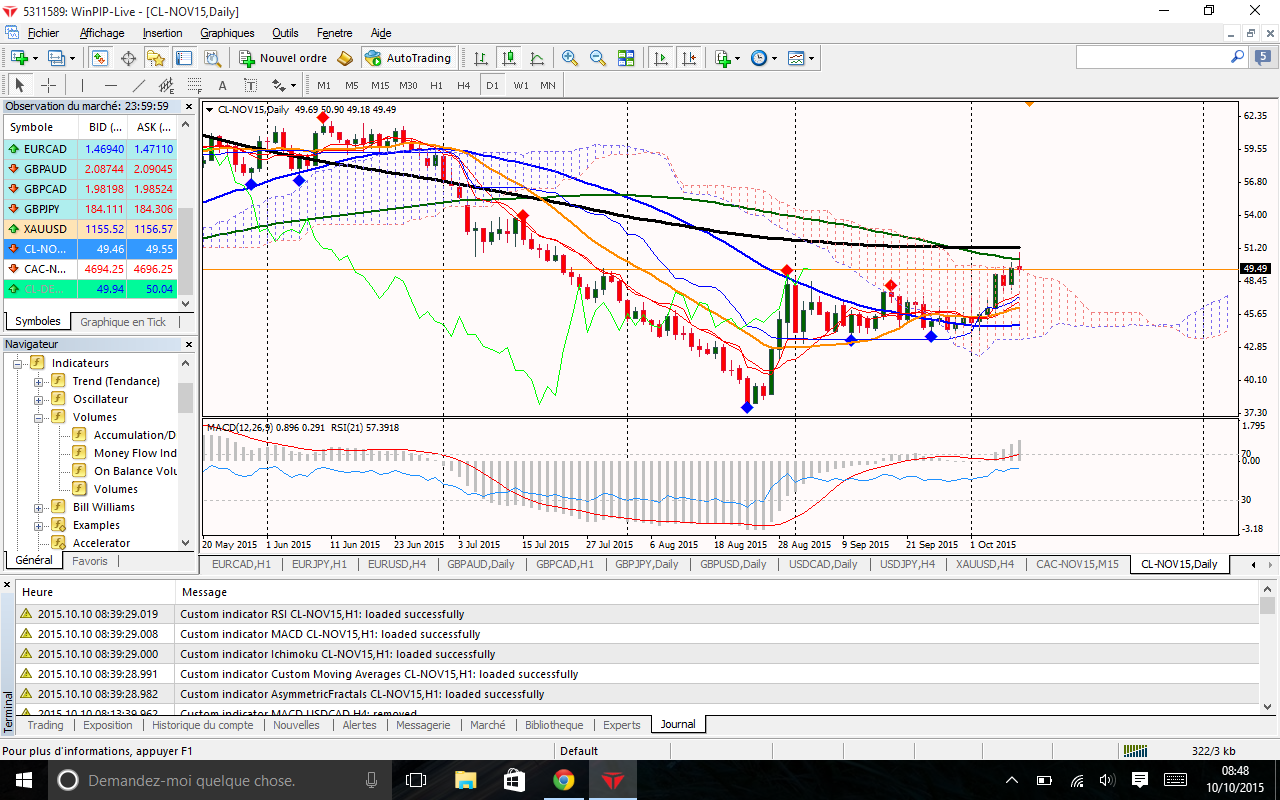Toggle chart shift from right edge

(x=689, y=58)
